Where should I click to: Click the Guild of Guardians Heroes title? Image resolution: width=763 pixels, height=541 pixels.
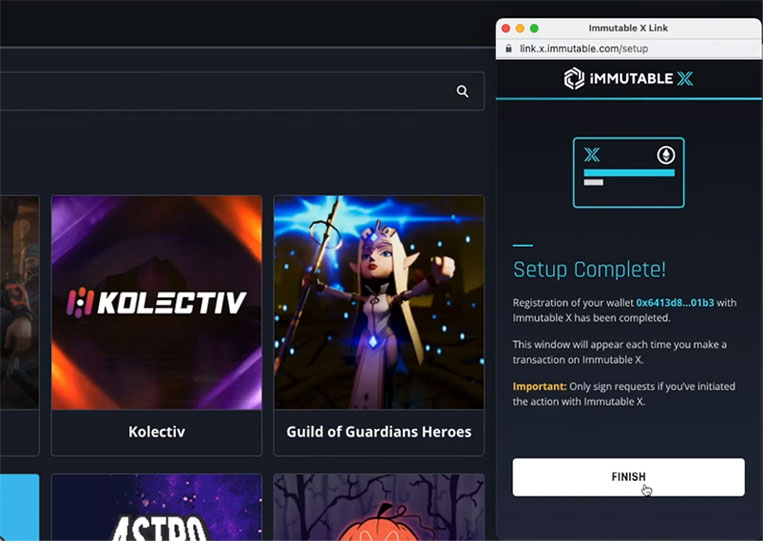point(379,432)
